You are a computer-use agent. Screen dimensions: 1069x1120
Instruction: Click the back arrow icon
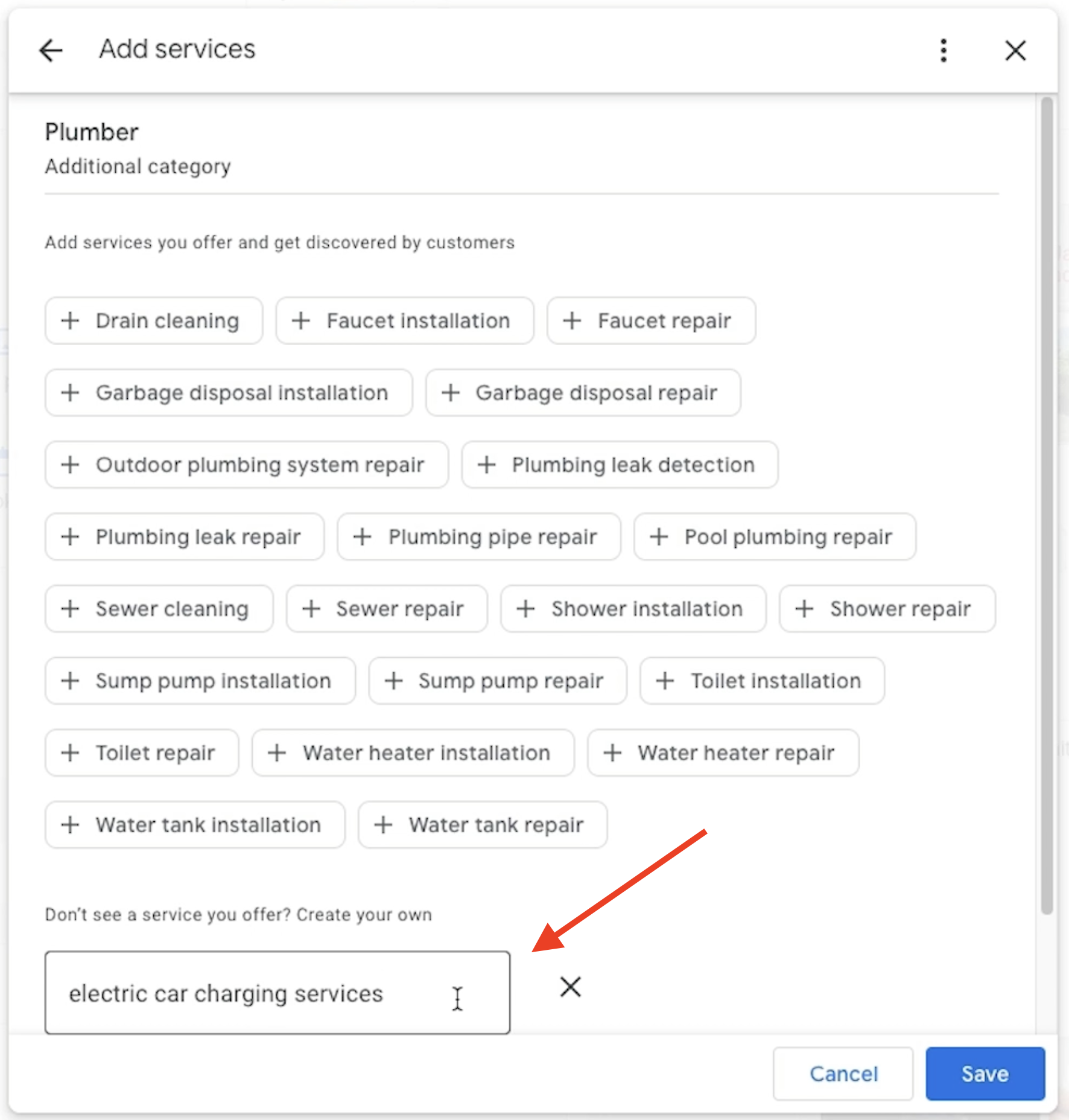[x=51, y=50]
